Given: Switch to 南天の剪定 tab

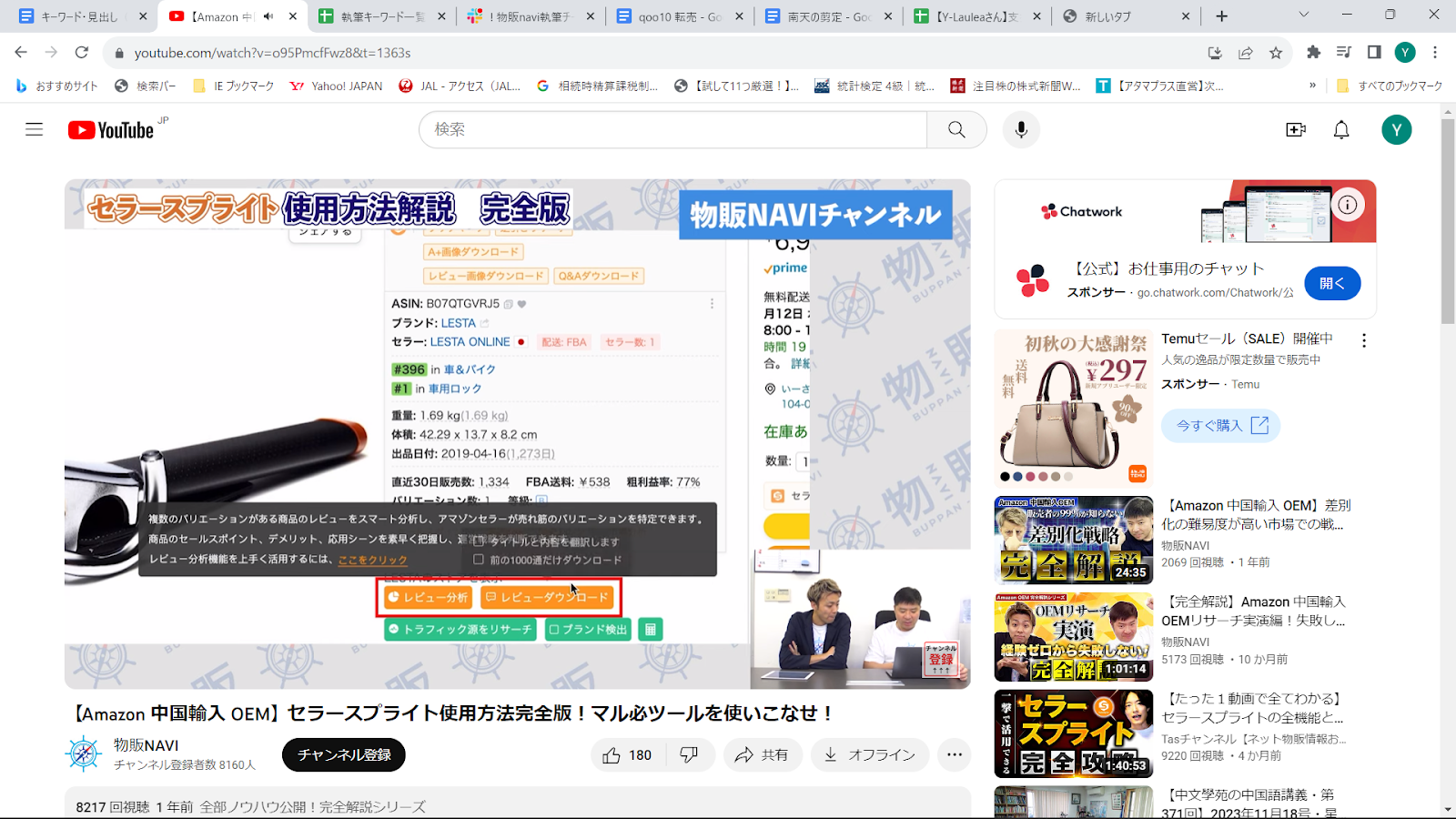Looking at the screenshot, I should pyautogui.click(x=829, y=16).
